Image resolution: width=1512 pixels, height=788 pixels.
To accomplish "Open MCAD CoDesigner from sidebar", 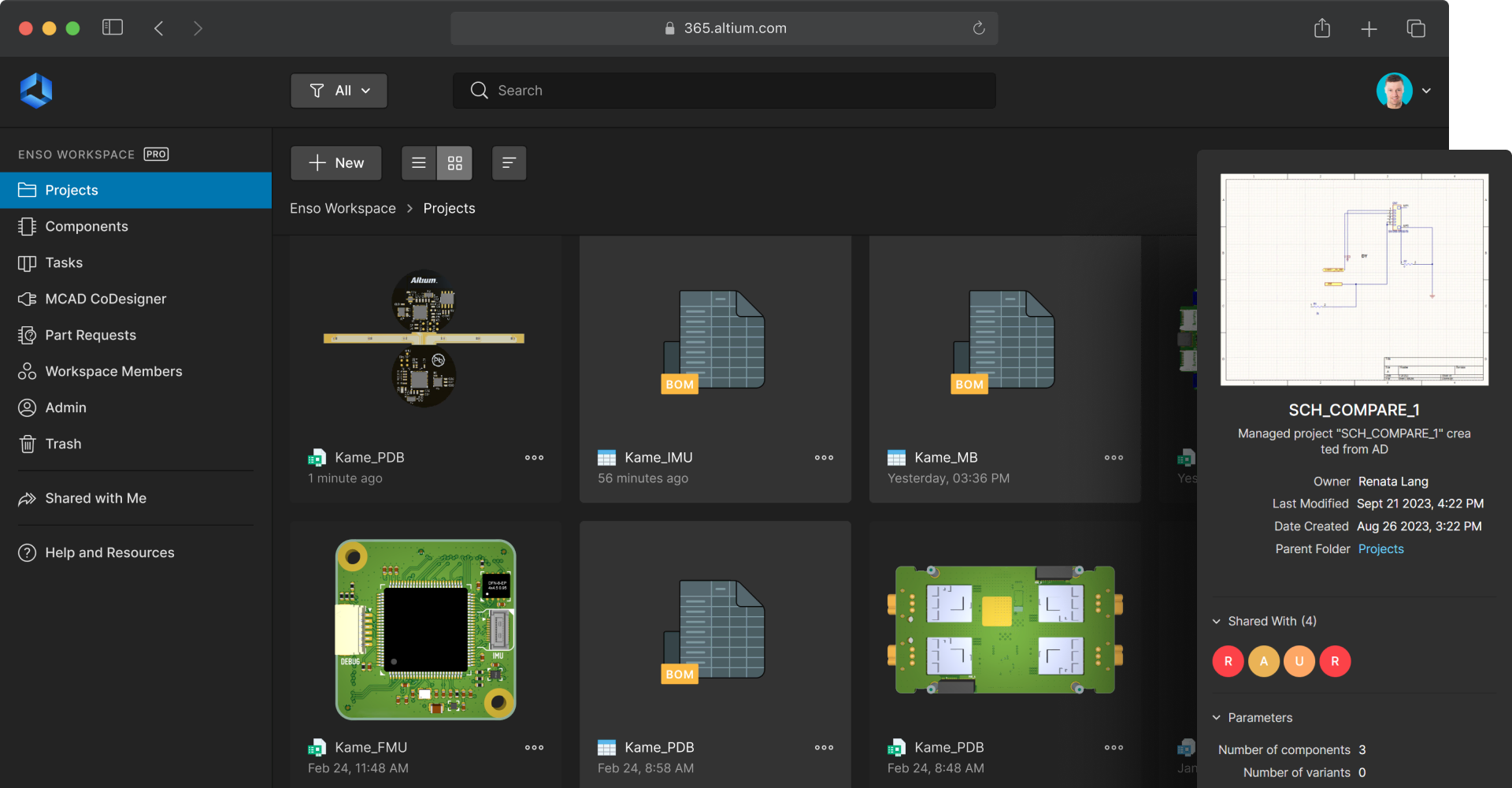I will (106, 299).
